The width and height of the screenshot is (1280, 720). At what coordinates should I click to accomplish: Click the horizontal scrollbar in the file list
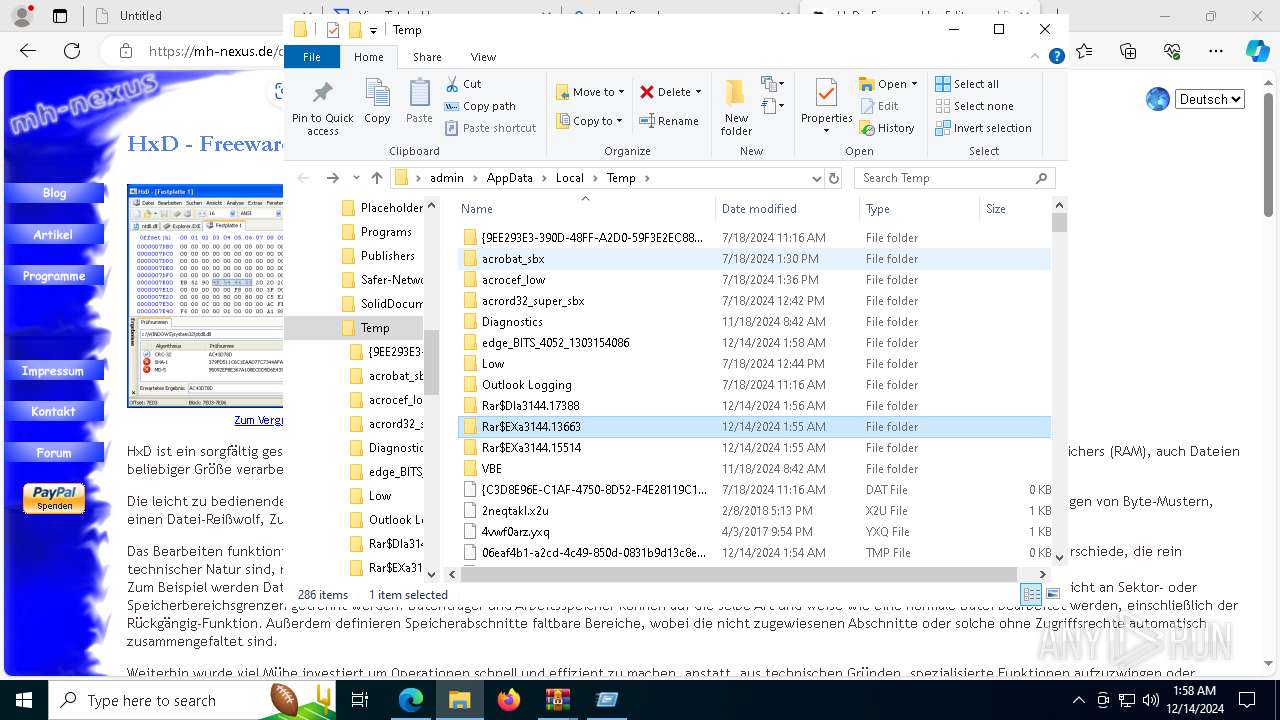point(738,575)
